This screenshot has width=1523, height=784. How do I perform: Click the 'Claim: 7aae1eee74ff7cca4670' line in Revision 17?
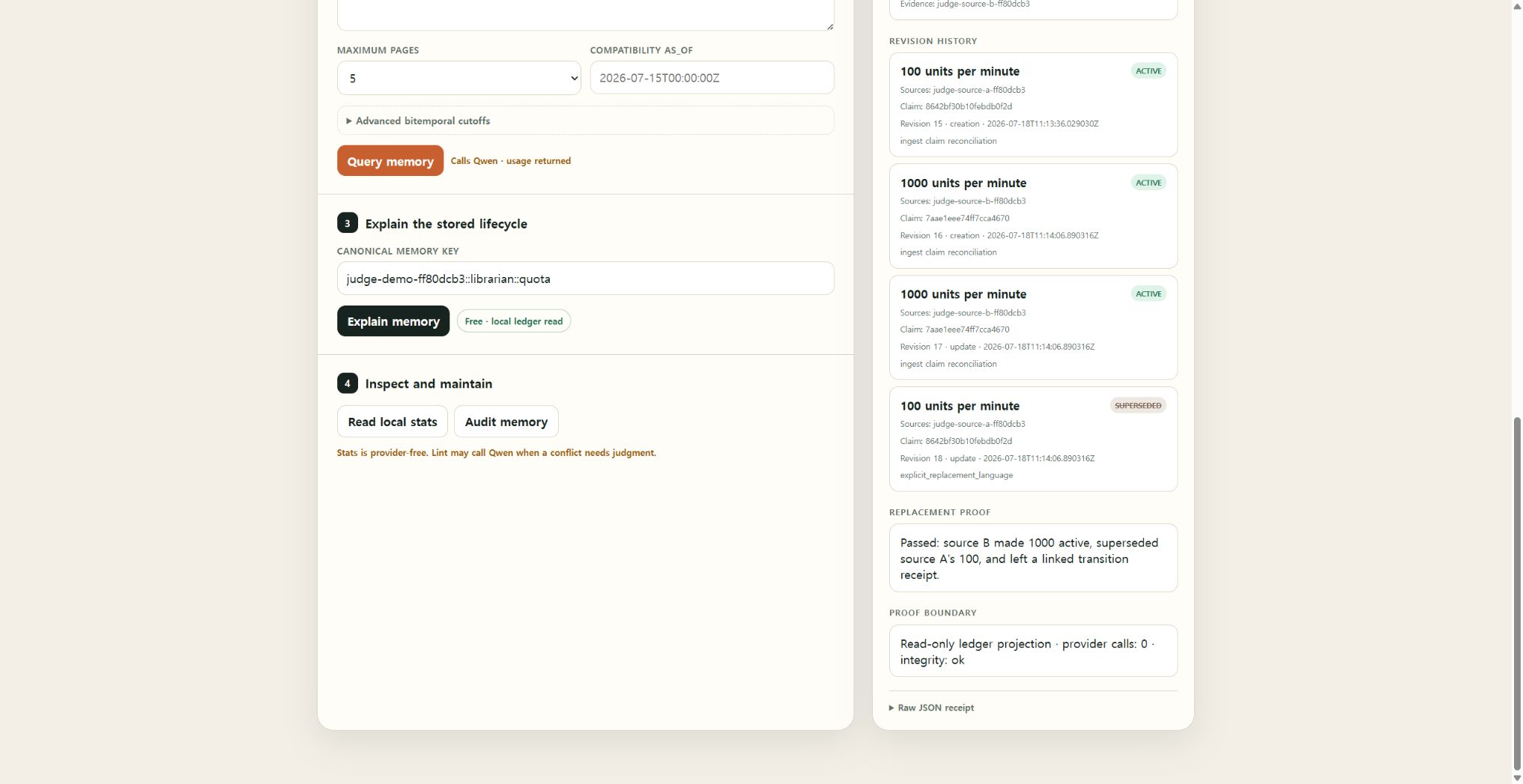[954, 329]
